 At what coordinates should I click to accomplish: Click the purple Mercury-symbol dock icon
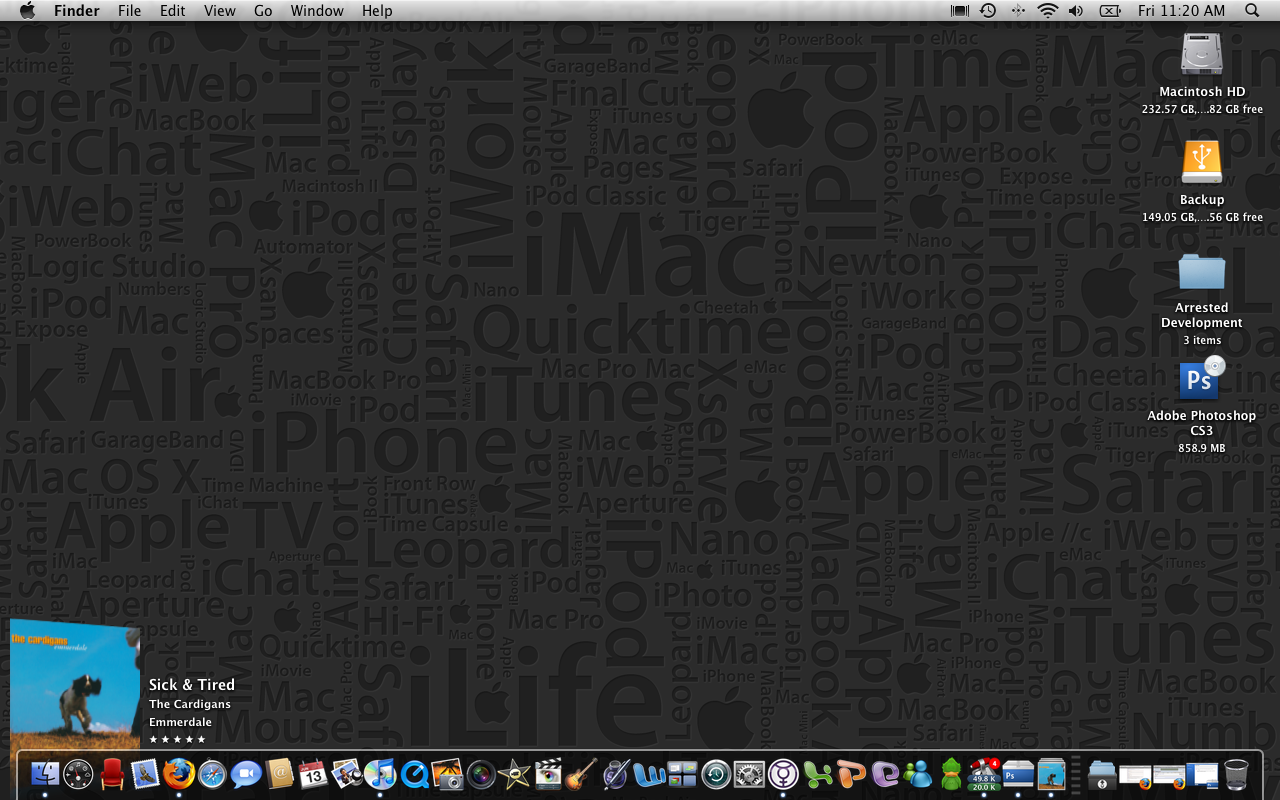[x=783, y=774]
